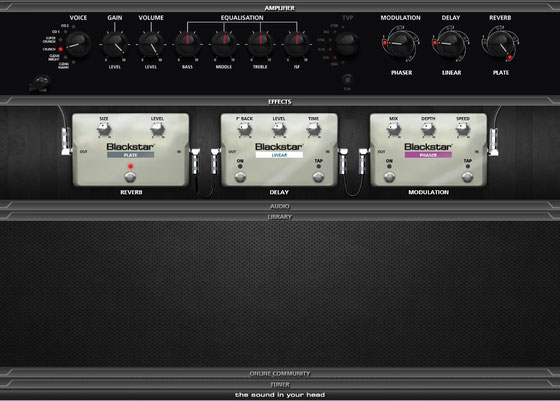Click the Volume level knob
560x401 pixels.
[x=151, y=45]
